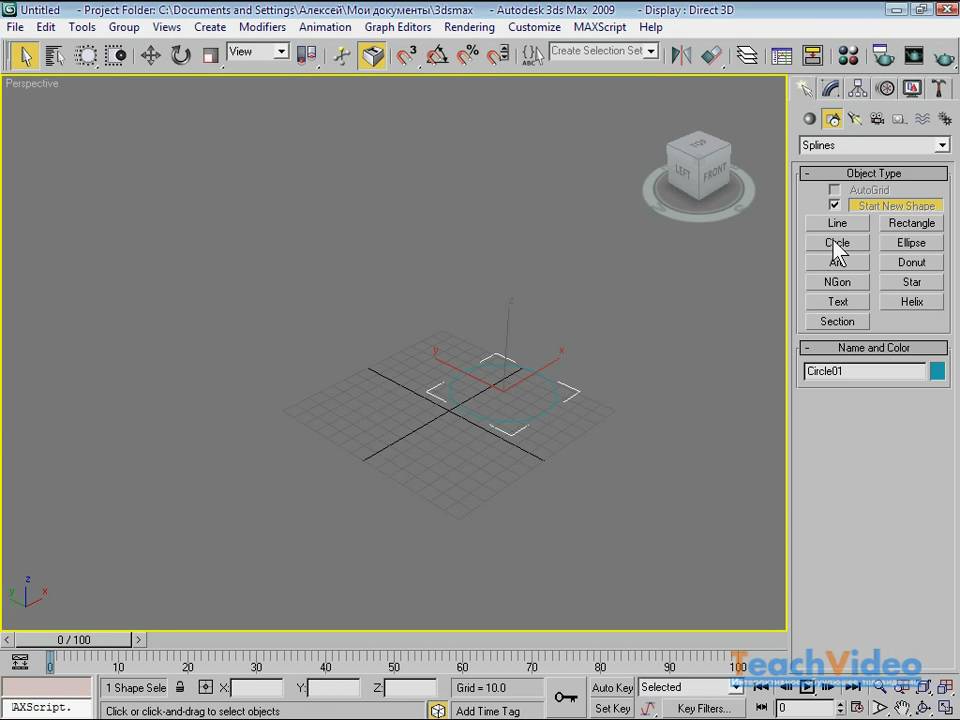
Task: Click the Mirror tool icon
Action: click(x=681, y=56)
